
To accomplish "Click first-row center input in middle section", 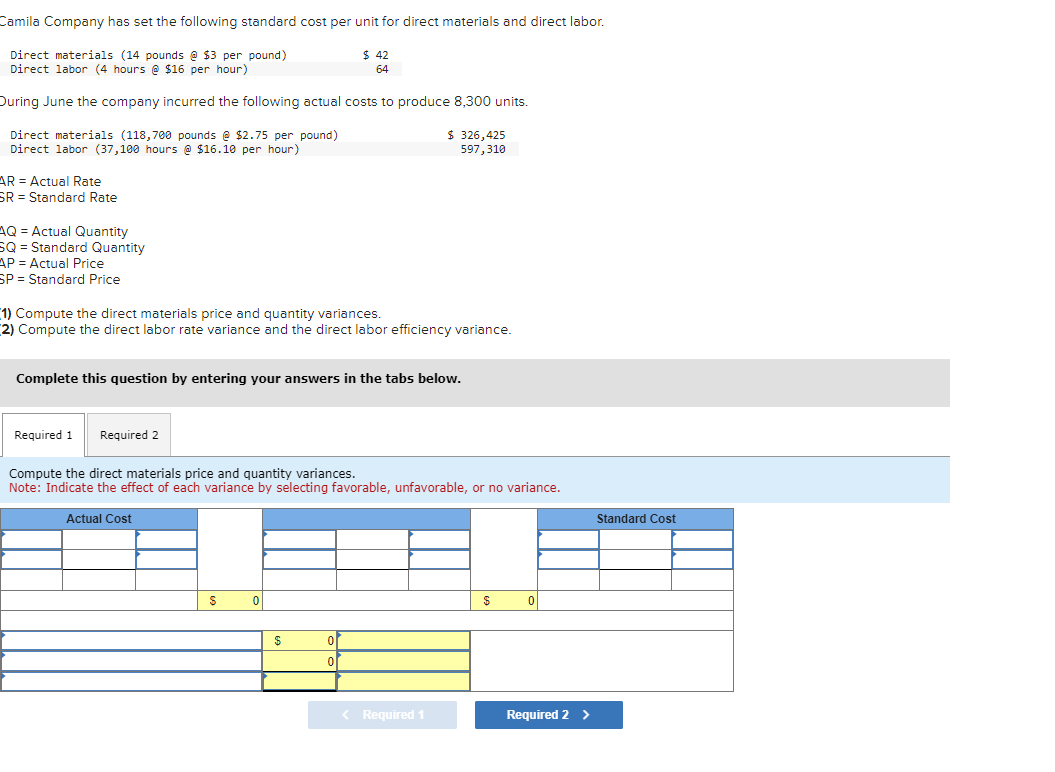I will pos(372,539).
